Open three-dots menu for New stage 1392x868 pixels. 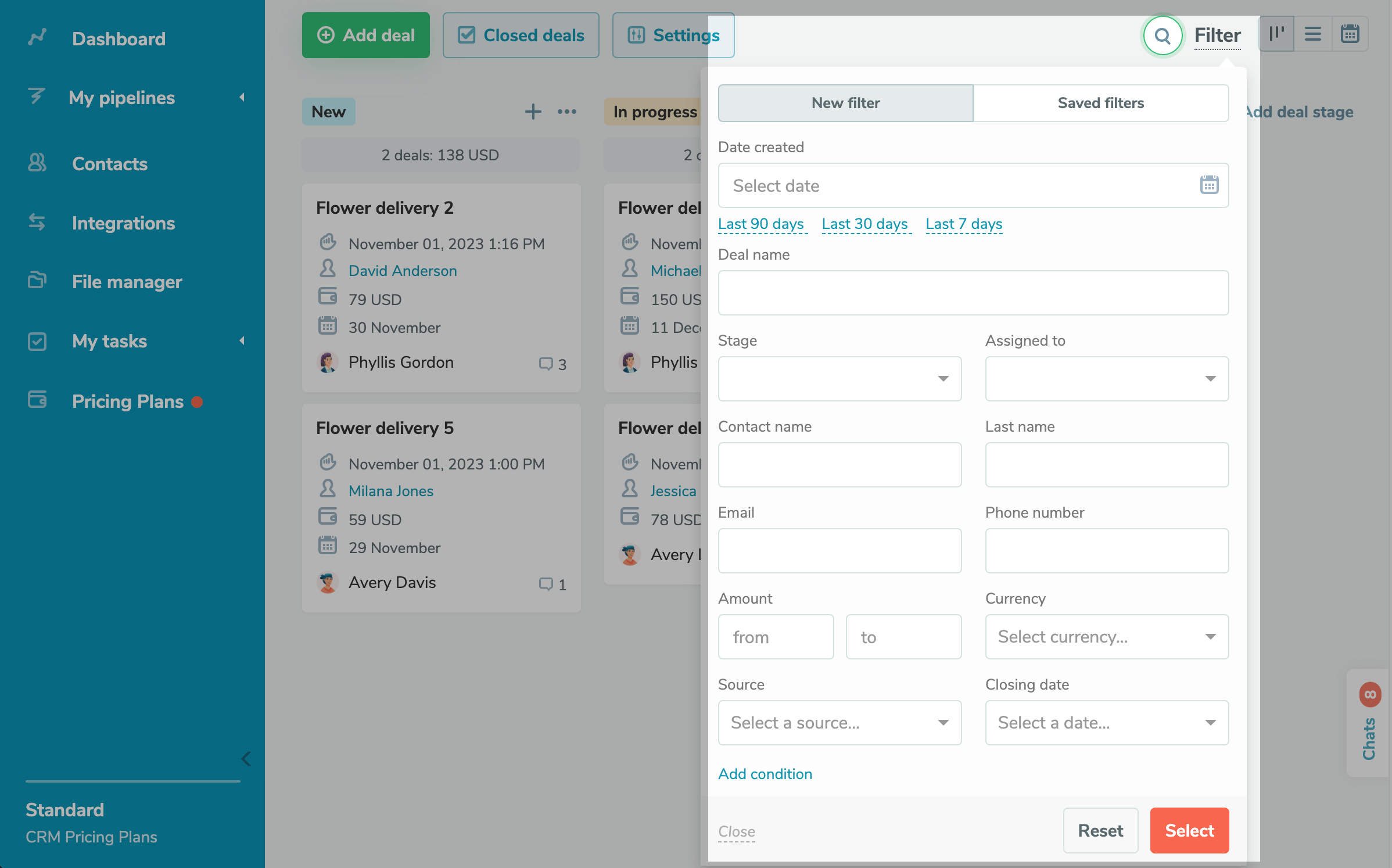(566, 112)
